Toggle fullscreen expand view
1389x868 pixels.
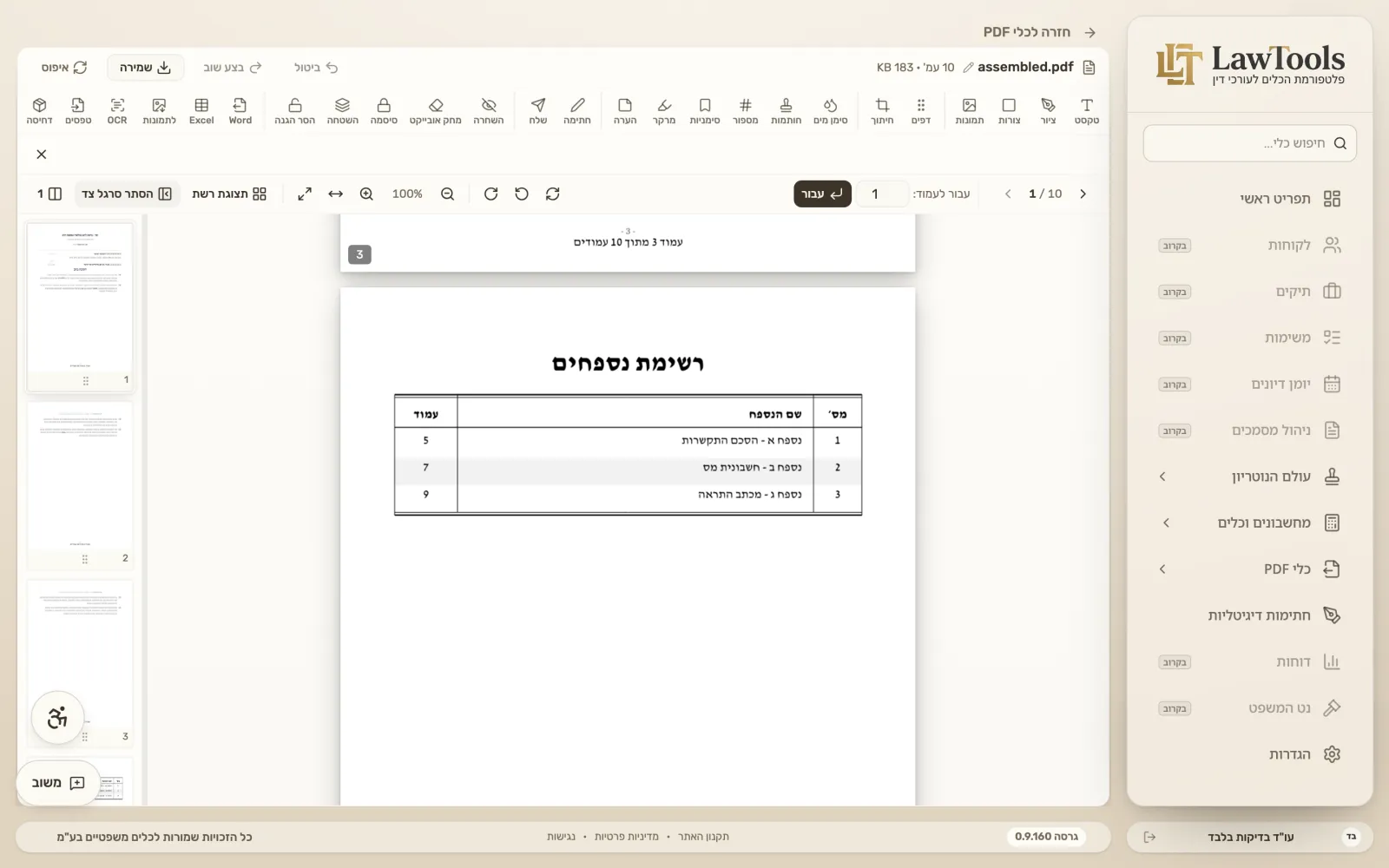[305, 194]
